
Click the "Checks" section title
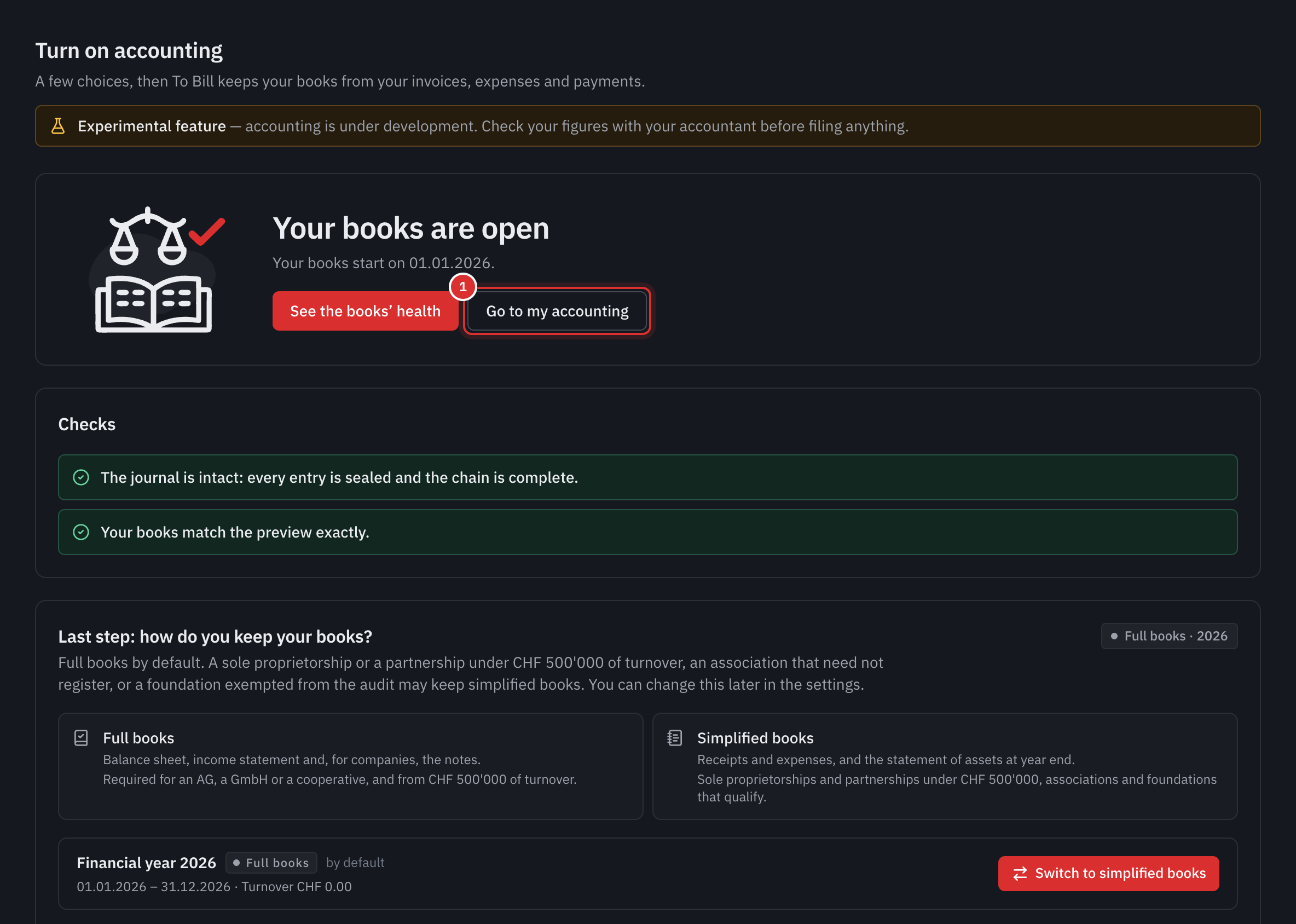coord(86,424)
